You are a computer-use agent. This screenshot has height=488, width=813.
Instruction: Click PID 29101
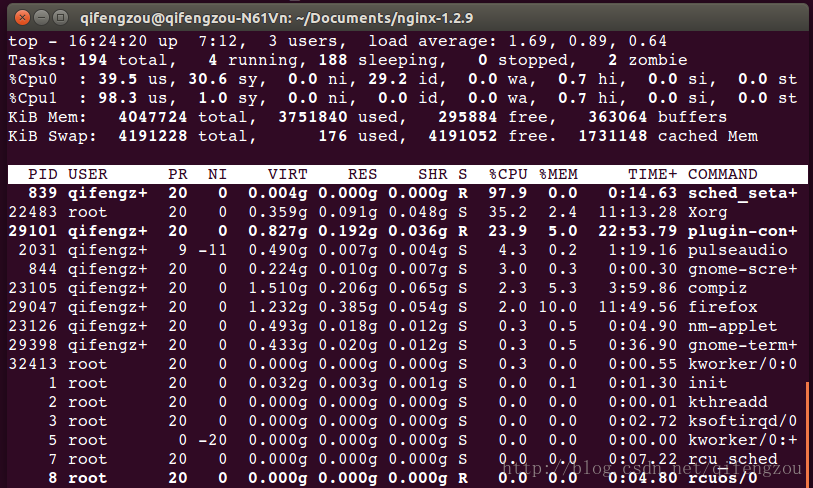33,231
